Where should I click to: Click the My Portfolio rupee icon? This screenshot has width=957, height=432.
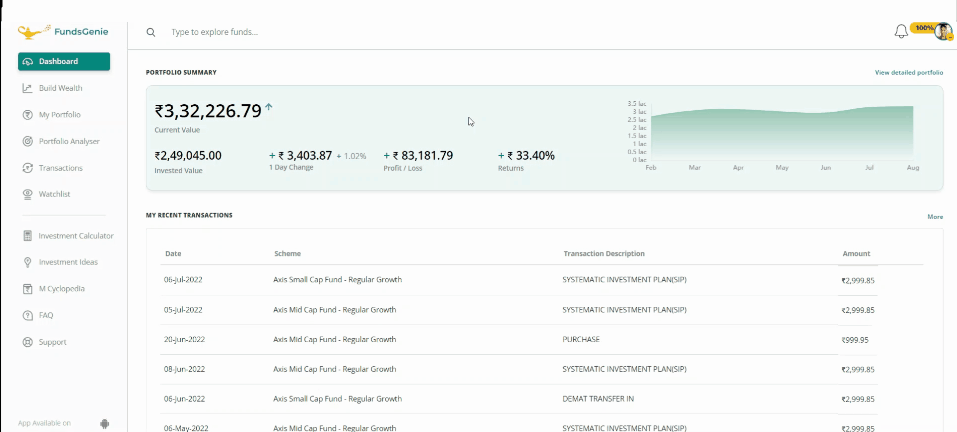coord(27,115)
